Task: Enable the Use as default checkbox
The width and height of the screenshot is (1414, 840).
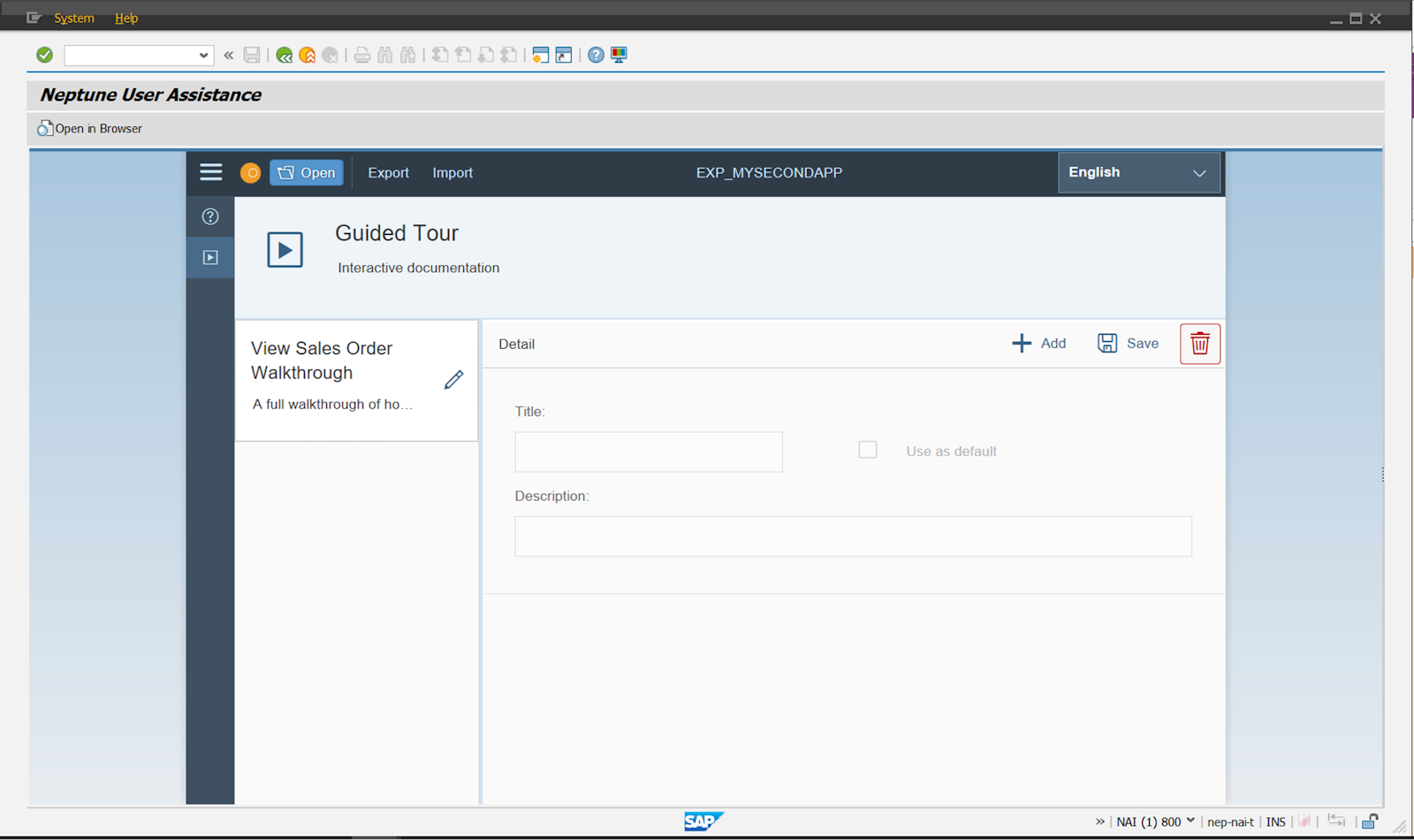Action: 867,450
